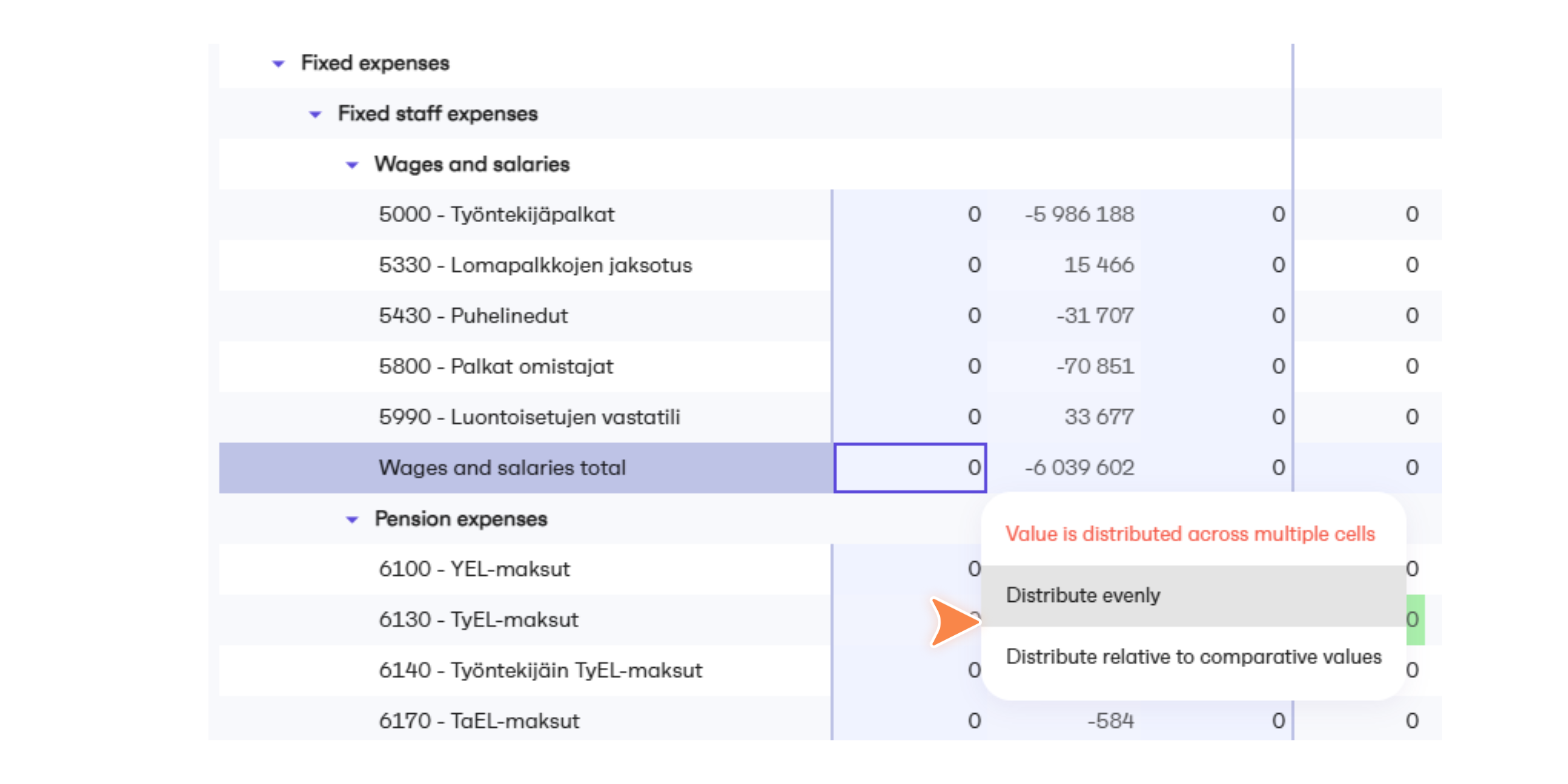Collapse the Fixed staff expenses group
This screenshot has width=1568, height=784.
tap(315, 114)
